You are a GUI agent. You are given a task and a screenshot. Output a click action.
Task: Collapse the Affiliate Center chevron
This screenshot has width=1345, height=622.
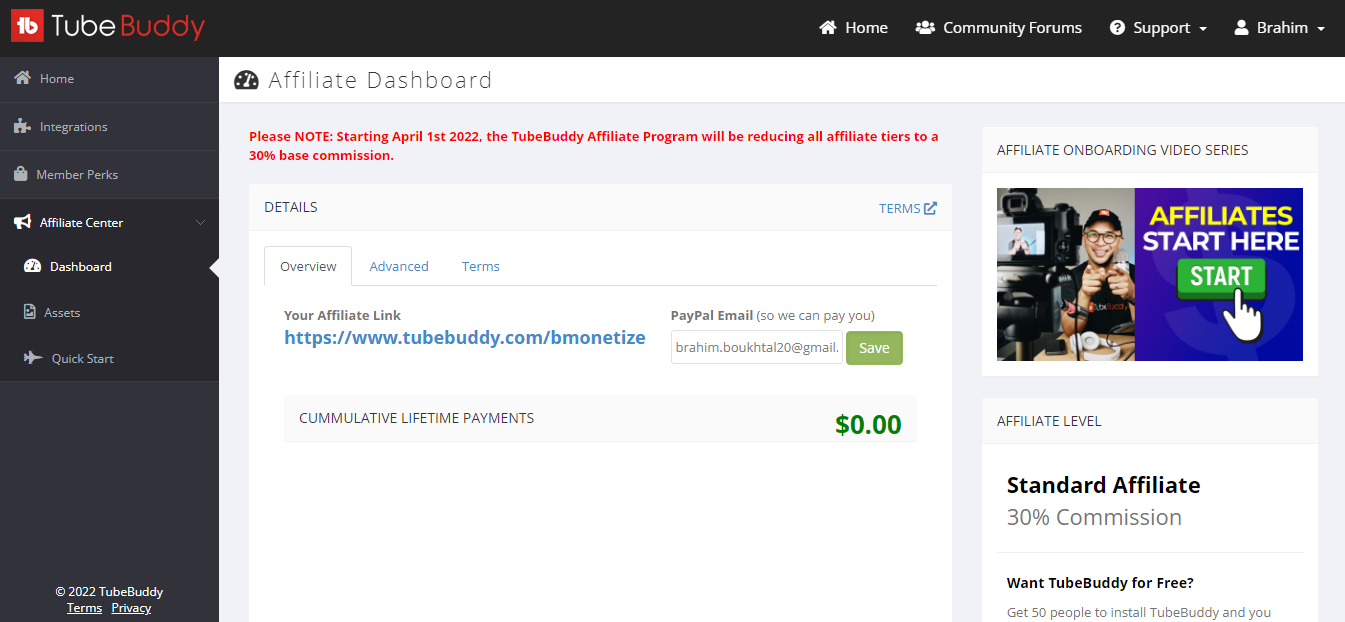200,222
